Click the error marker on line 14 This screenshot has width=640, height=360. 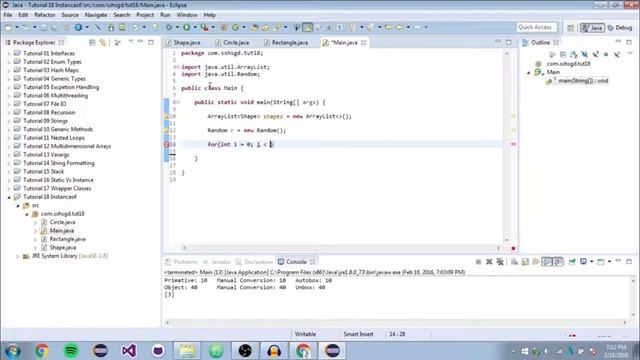(x=167, y=144)
